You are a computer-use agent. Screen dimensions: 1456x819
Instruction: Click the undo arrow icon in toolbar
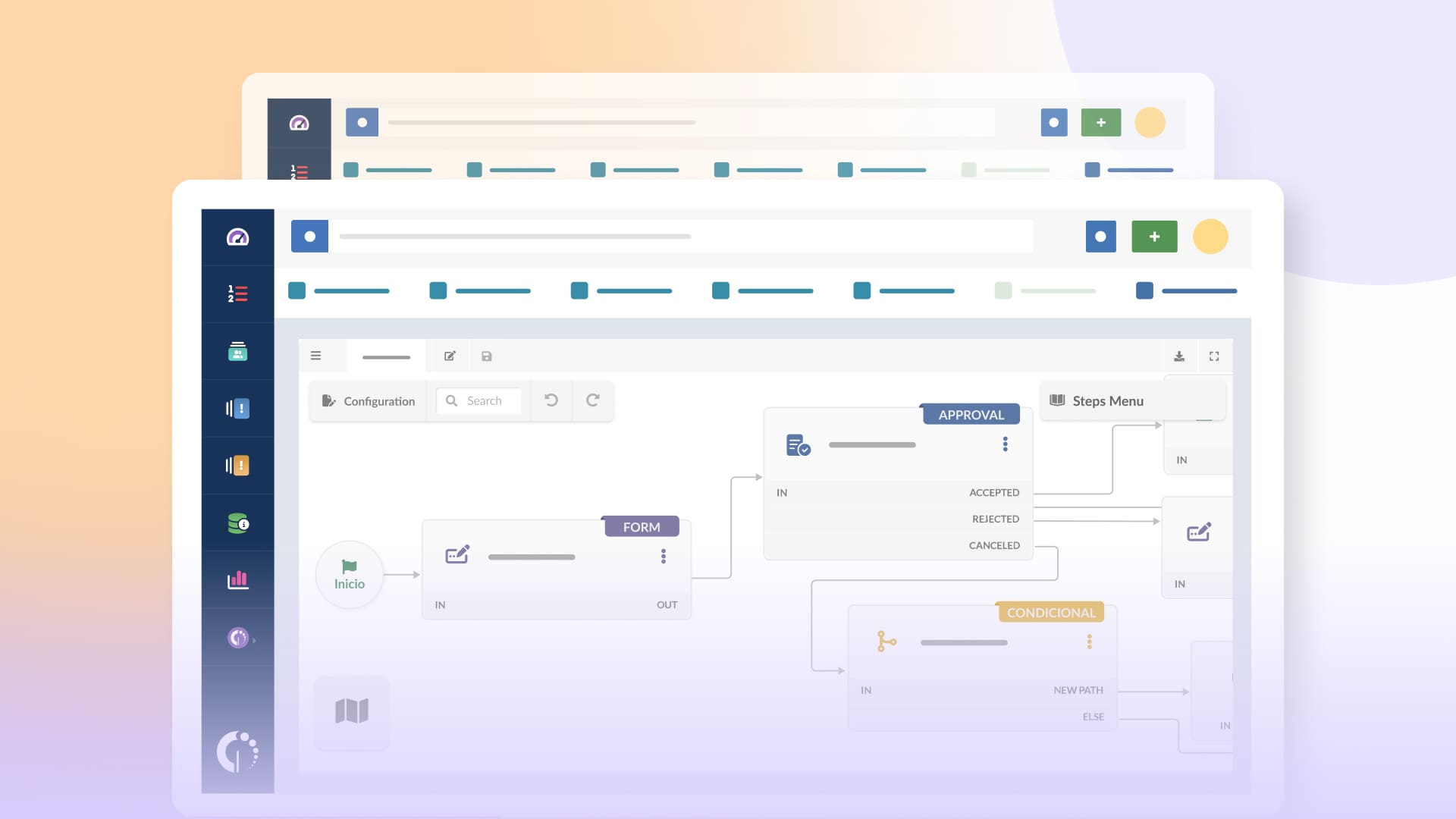(x=551, y=400)
